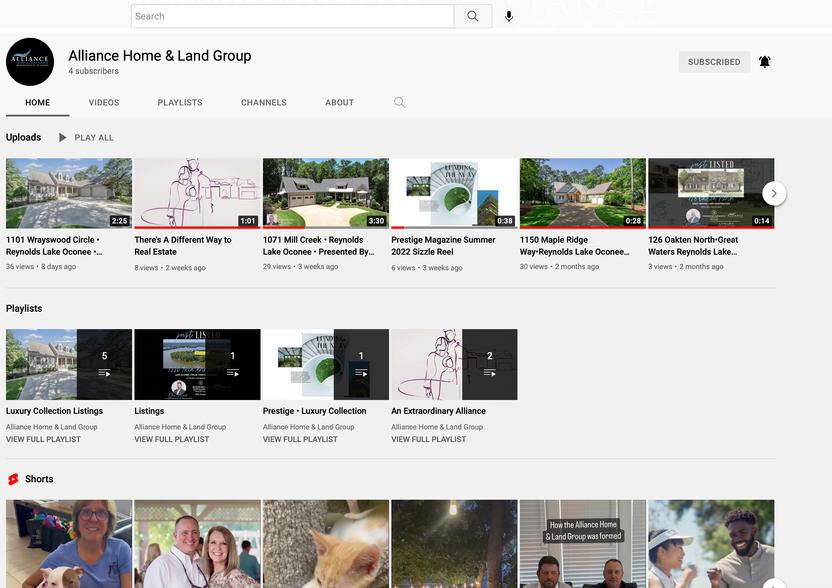832x588 pixels.
Task: Click queue icon on Prestige playlist
Action: (361, 373)
